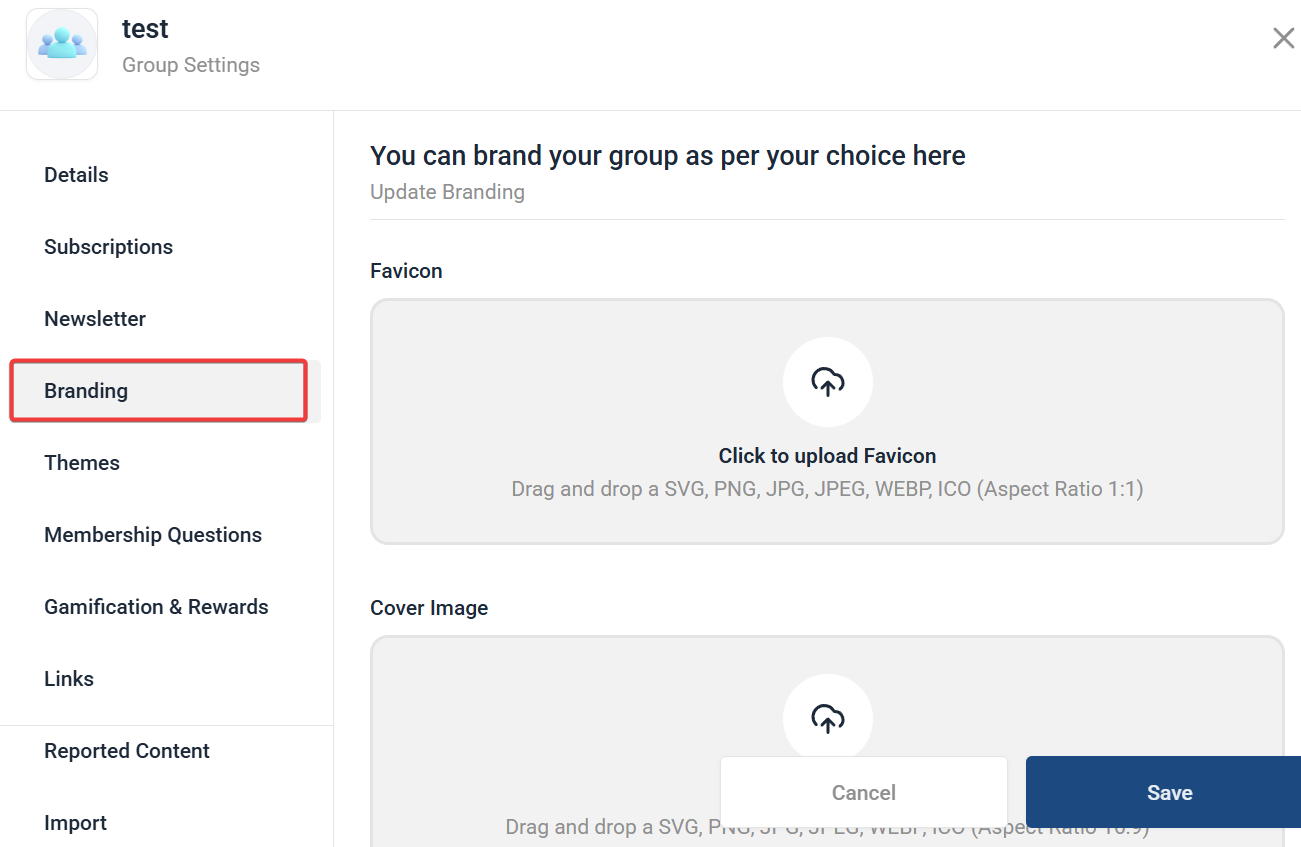The image size is (1301, 847).
Task: Navigate to the Links section
Action: [69, 679]
